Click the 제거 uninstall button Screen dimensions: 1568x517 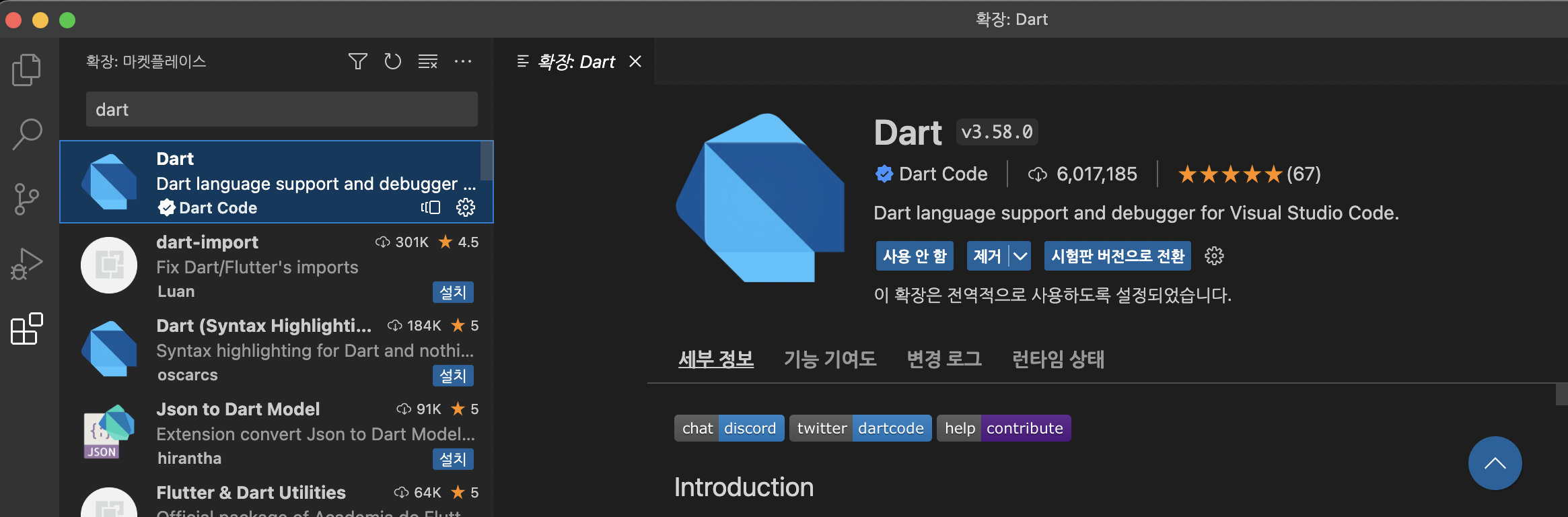(x=987, y=256)
